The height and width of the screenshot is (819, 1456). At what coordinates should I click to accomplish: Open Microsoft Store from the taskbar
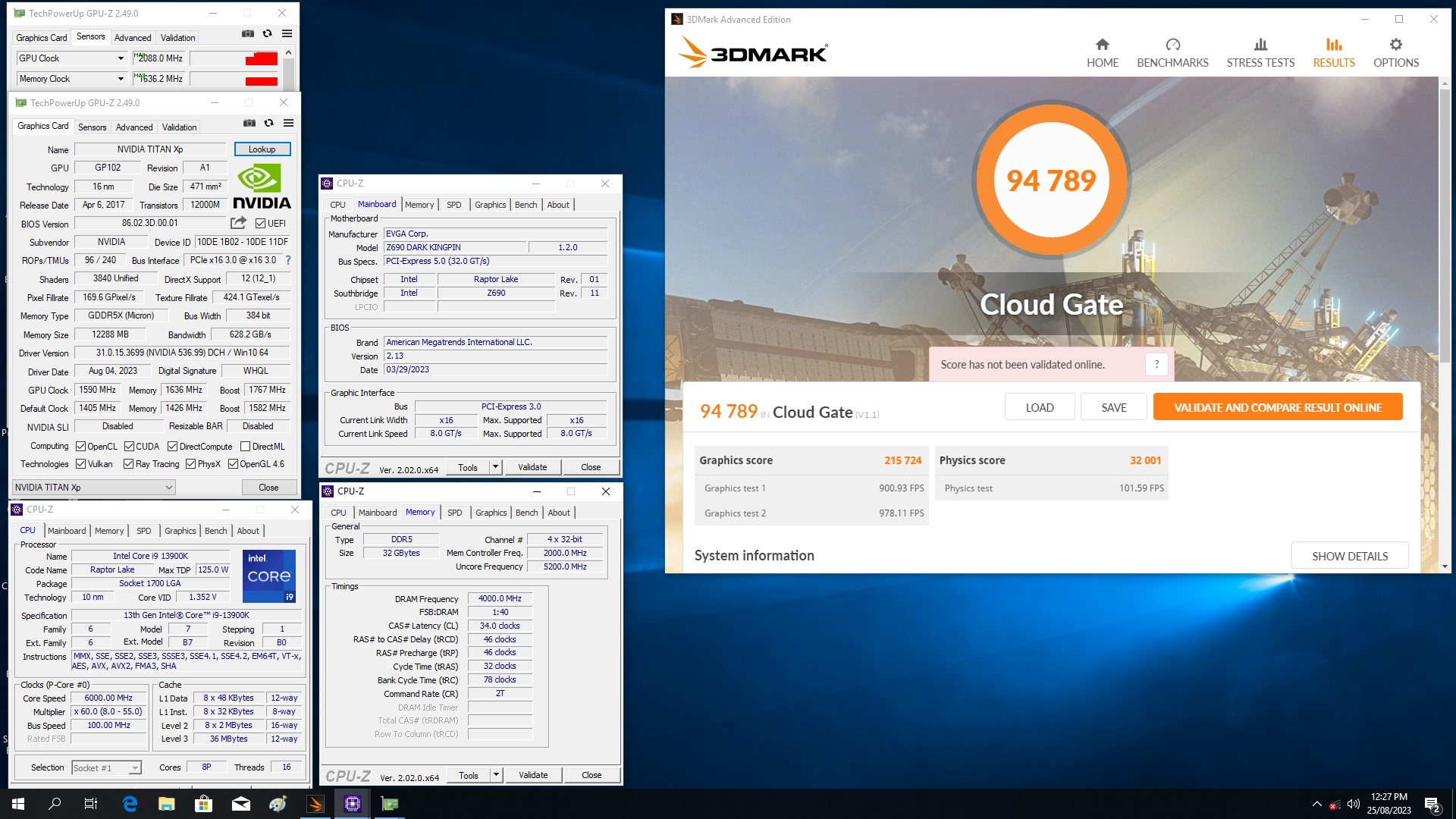[x=203, y=804]
